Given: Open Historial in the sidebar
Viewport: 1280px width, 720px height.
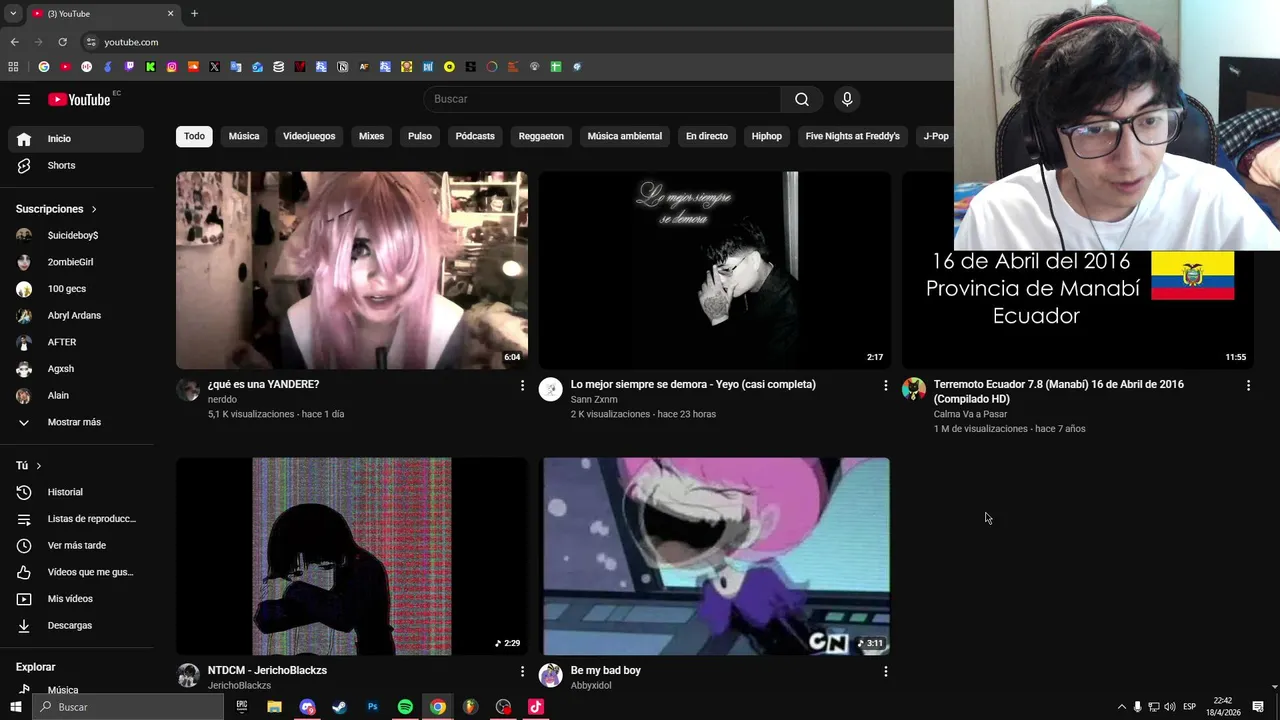Looking at the screenshot, I should pyautogui.click(x=76, y=492).
